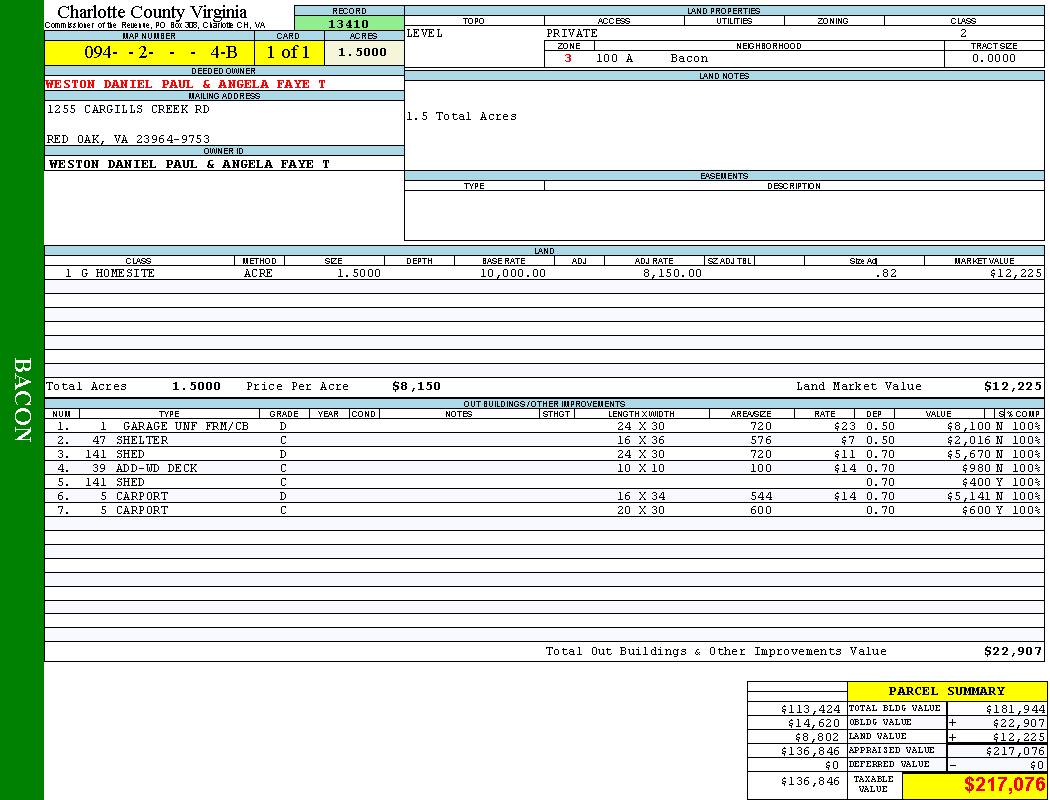Click the land notes text 1.5 Total Acres
1050x800 pixels.
pos(461,117)
